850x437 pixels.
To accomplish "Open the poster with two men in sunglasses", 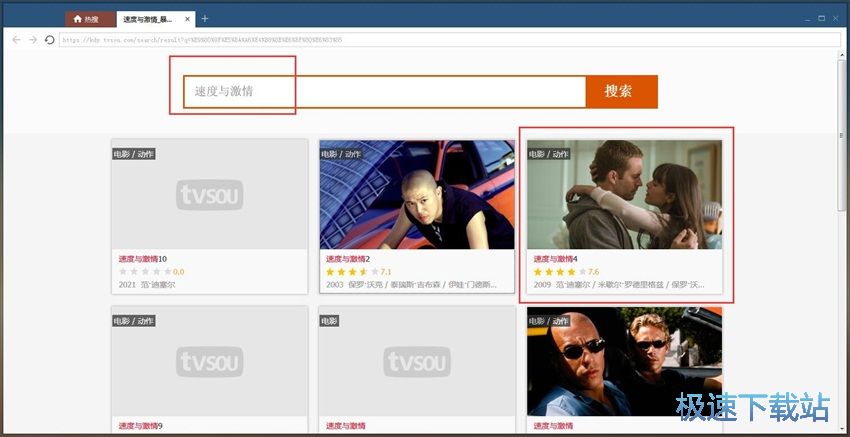I will pos(624,362).
